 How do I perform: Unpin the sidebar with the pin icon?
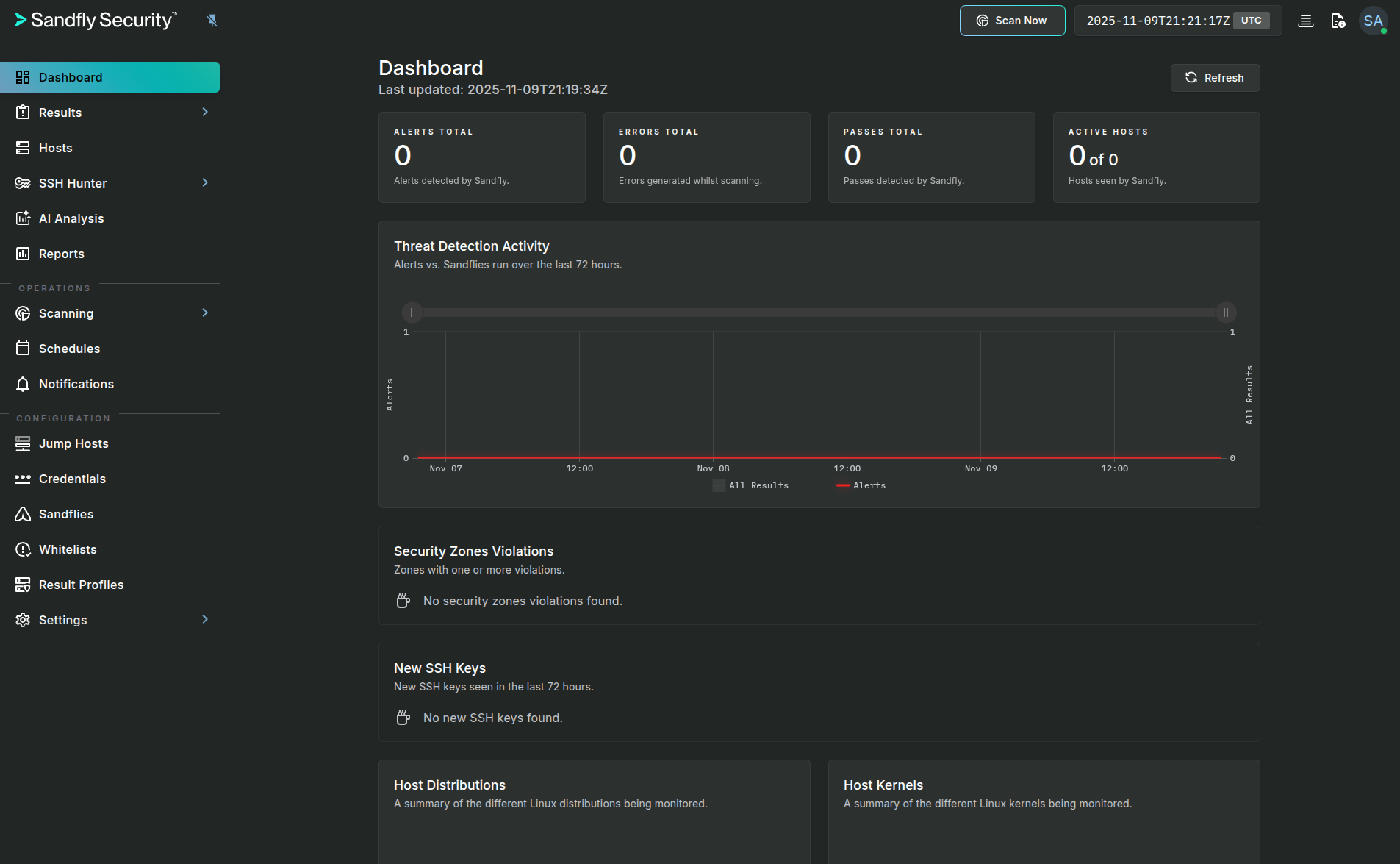click(x=212, y=20)
